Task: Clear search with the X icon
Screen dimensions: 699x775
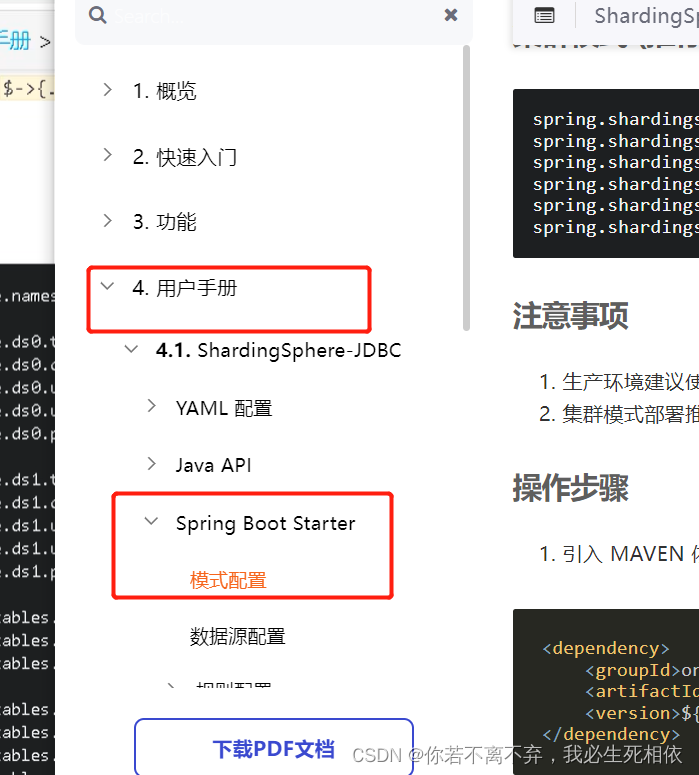Action: [451, 15]
